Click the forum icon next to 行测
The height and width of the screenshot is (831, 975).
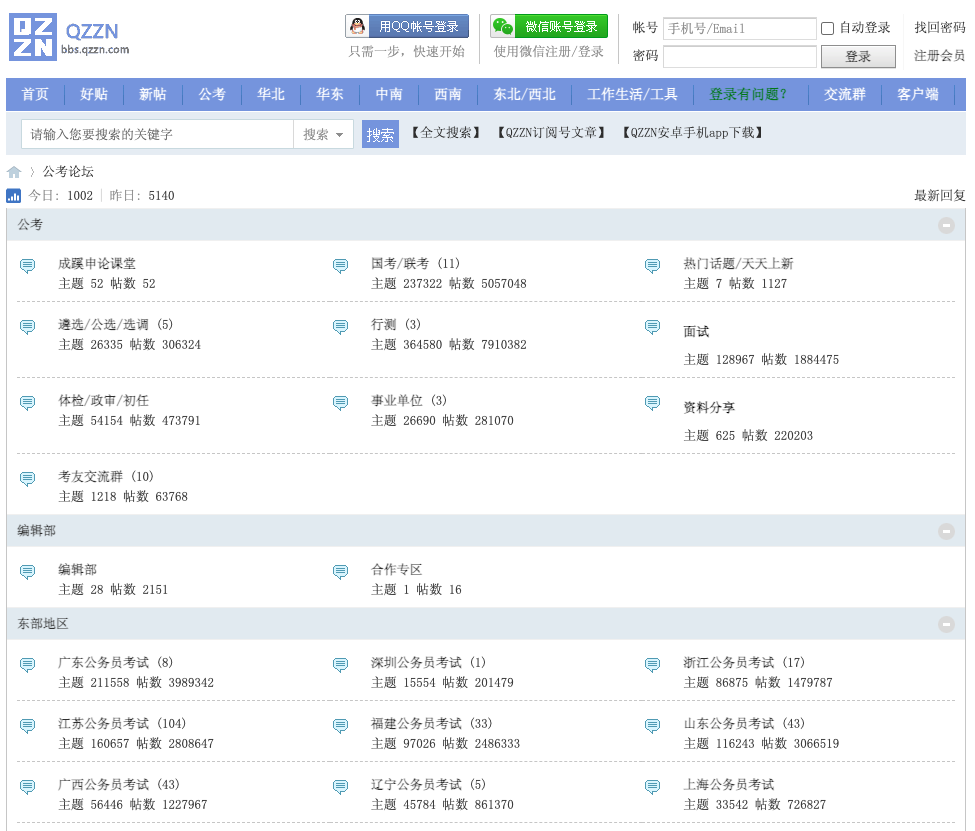(x=340, y=327)
